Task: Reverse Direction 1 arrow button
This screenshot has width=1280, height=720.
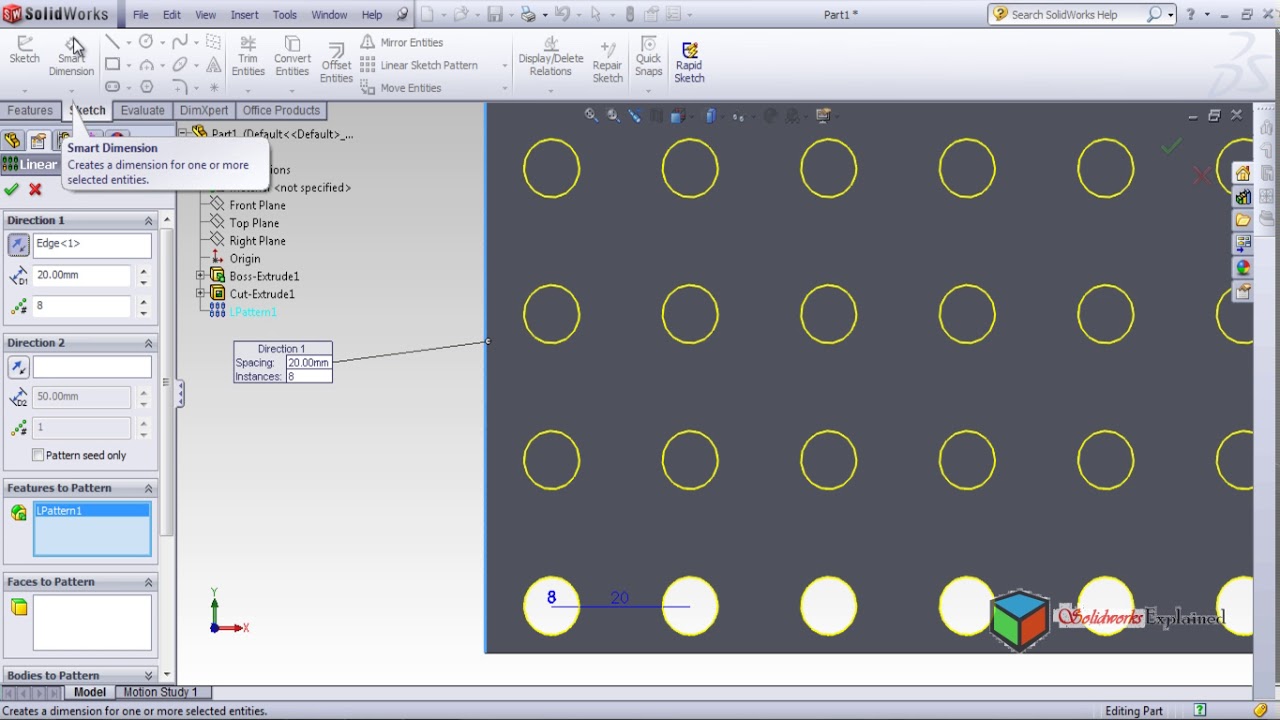Action: (x=18, y=244)
